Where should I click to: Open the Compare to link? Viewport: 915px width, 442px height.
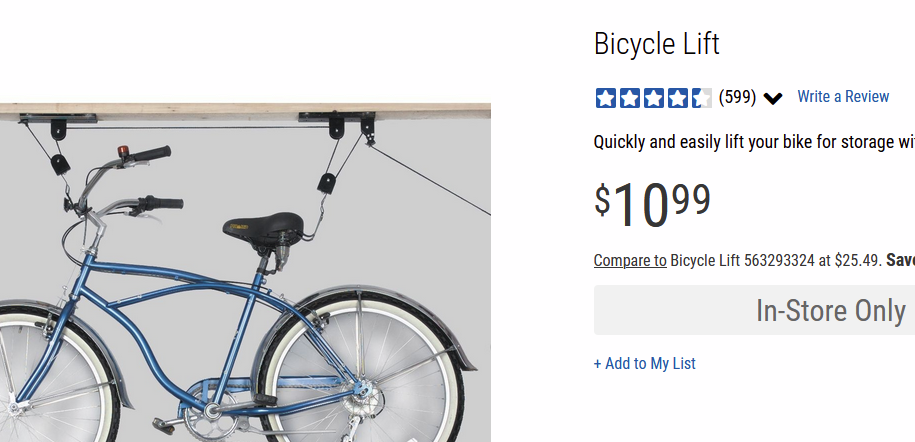click(x=630, y=261)
